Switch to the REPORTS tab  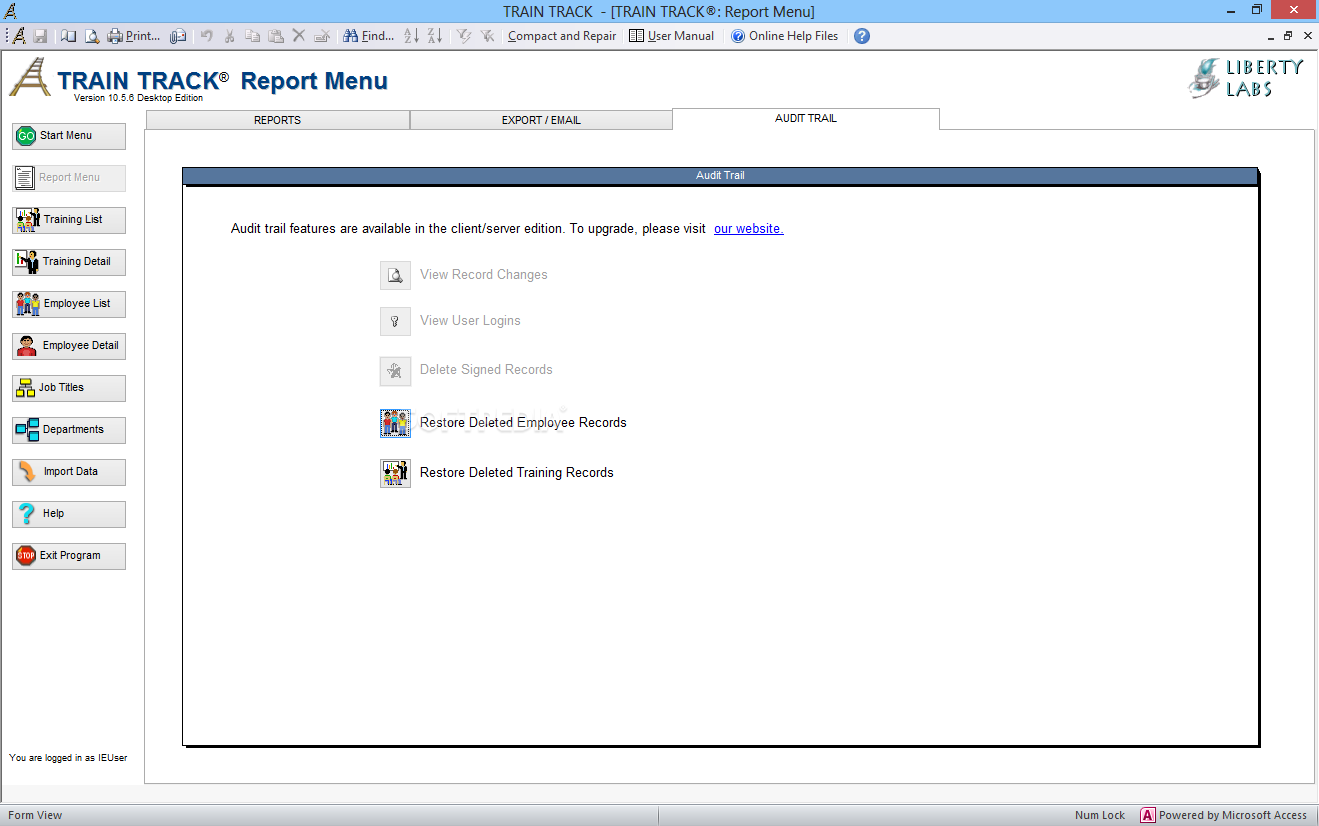(x=278, y=120)
